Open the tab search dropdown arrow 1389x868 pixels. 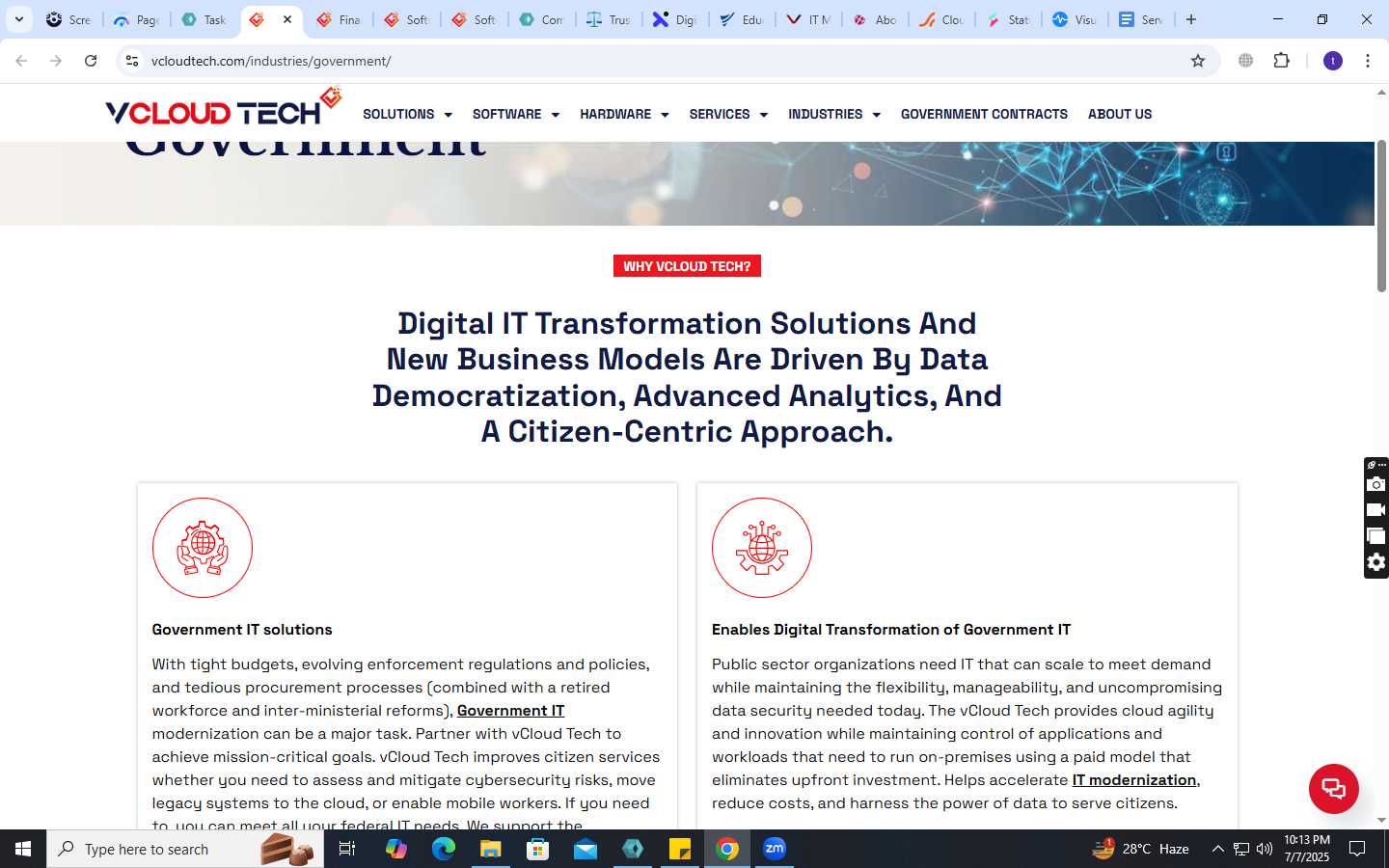(x=19, y=19)
